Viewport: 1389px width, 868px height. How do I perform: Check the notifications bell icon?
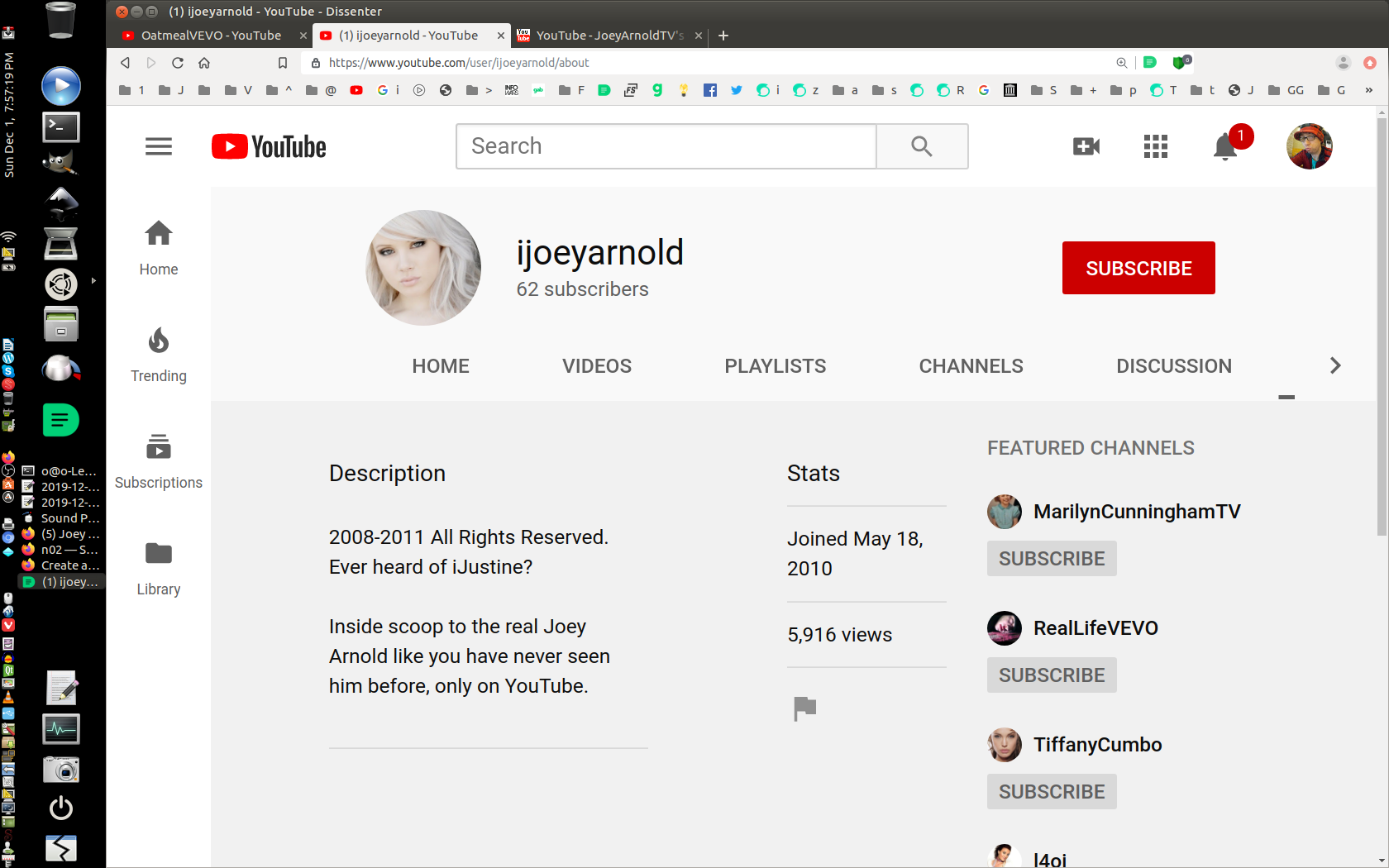tap(1224, 146)
